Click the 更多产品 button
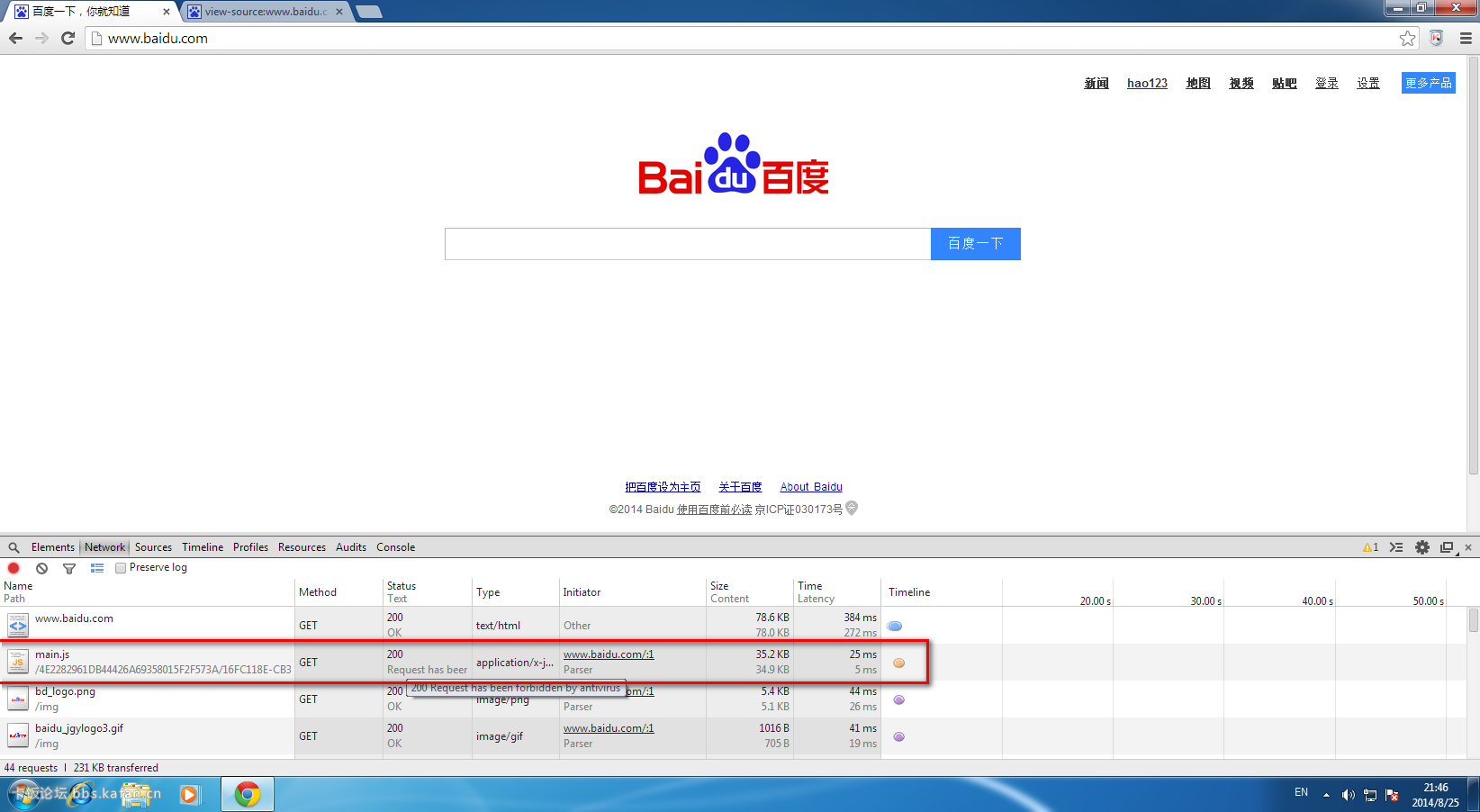 tap(1429, 83)
